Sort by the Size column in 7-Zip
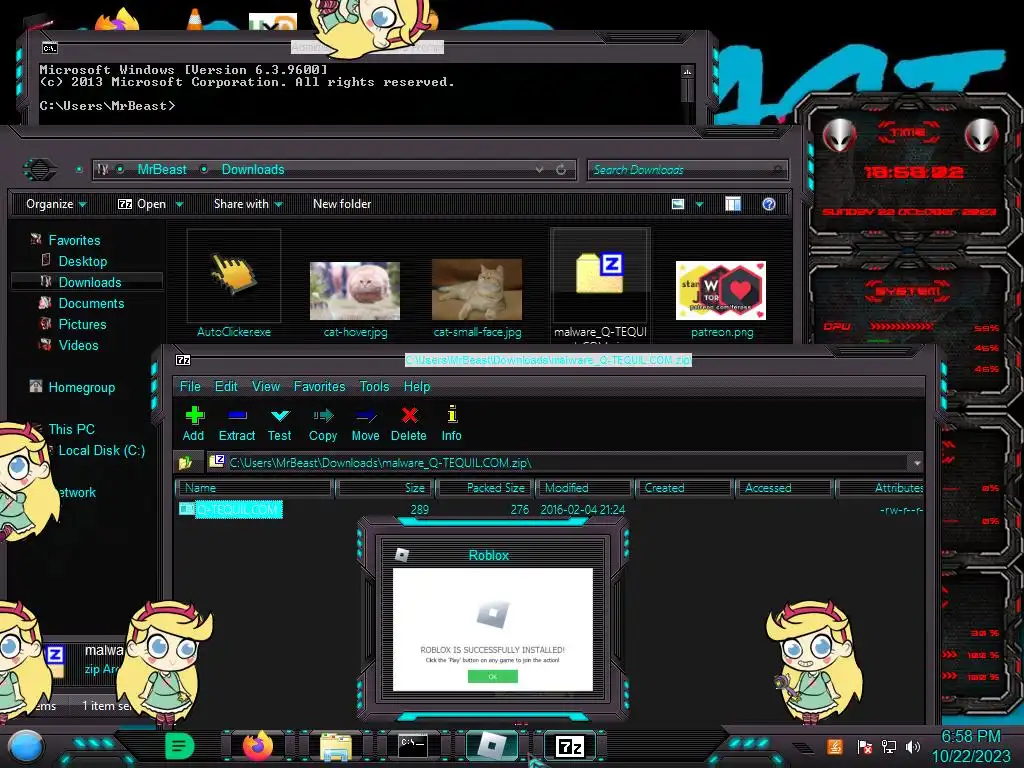Viewport: 1024px width, 768px height. 385,488
